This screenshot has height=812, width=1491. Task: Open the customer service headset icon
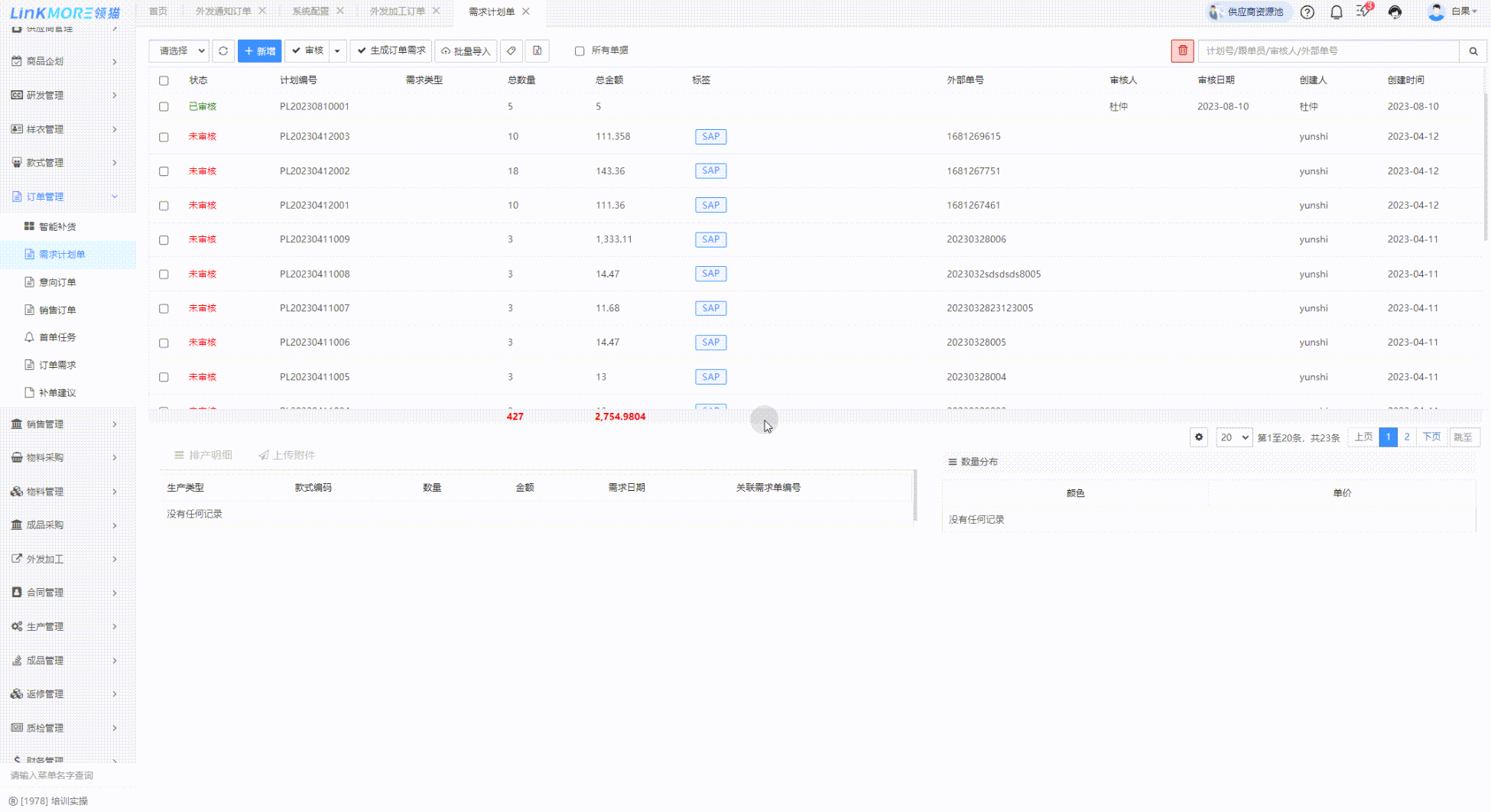1395,12
